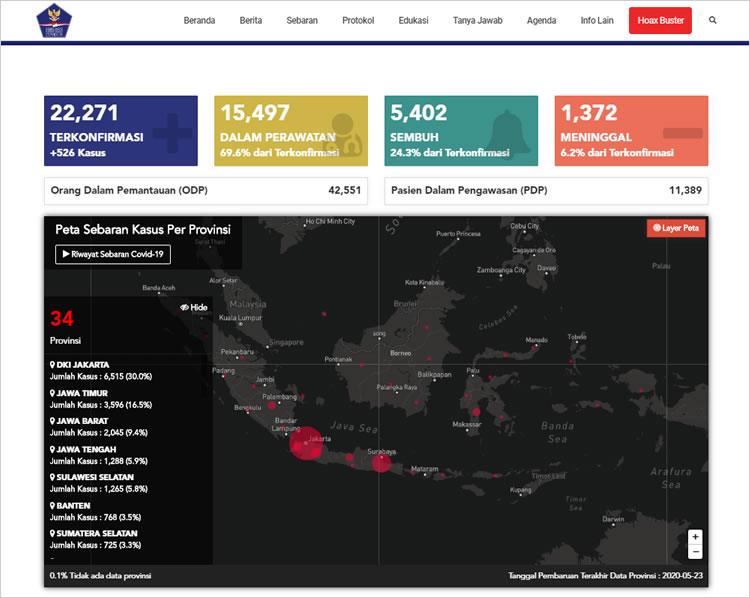This screenshot has width=750, height=598.
Task: Click the search magnifier icon in navbar
Action: 712,20
